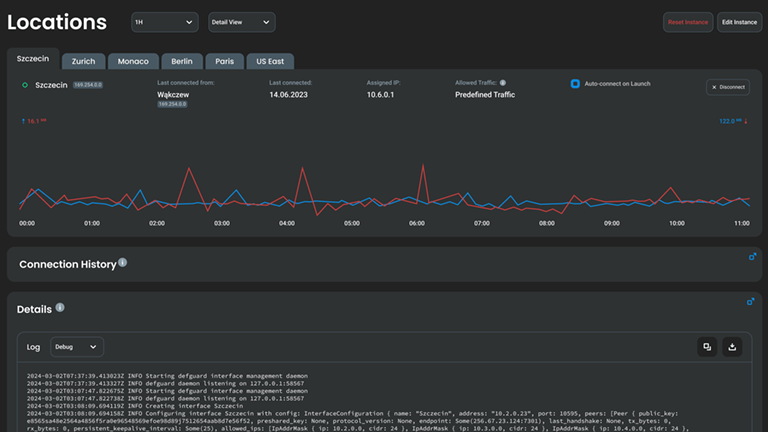The width and height of the screenshot is (768, 432).
Task: Open the Berlin location tab
Action: (x=181, y=61)
